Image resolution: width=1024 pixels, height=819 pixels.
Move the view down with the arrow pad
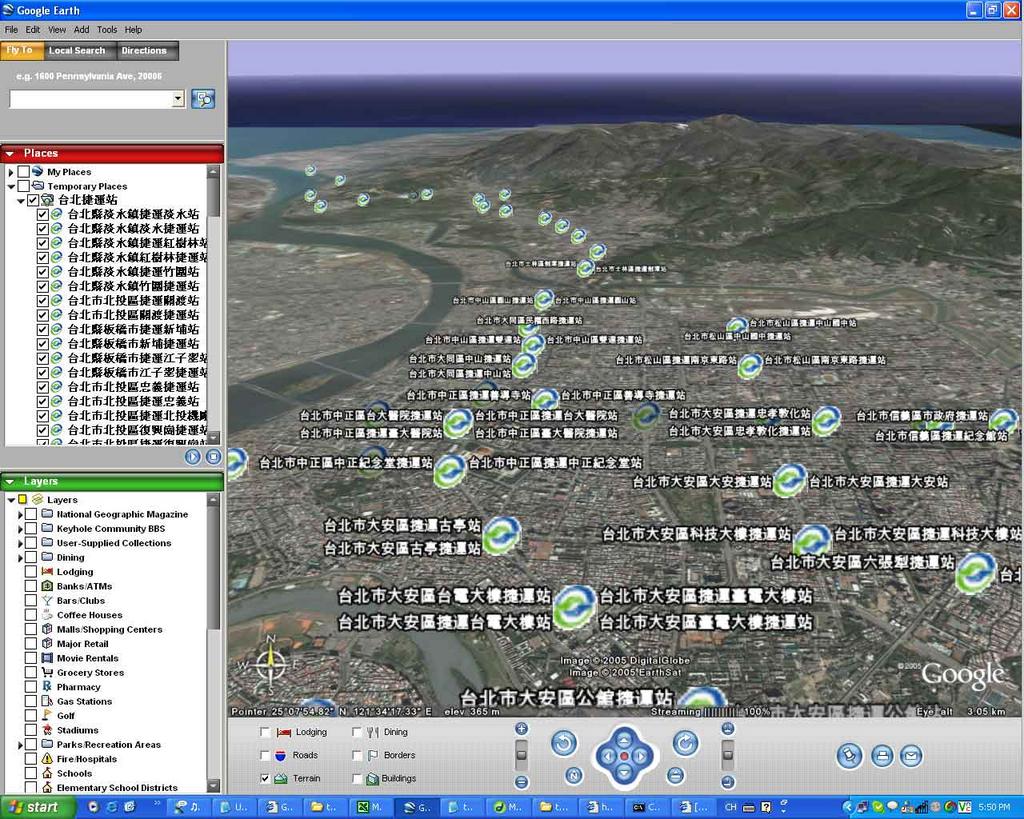[x=624, y=773]
